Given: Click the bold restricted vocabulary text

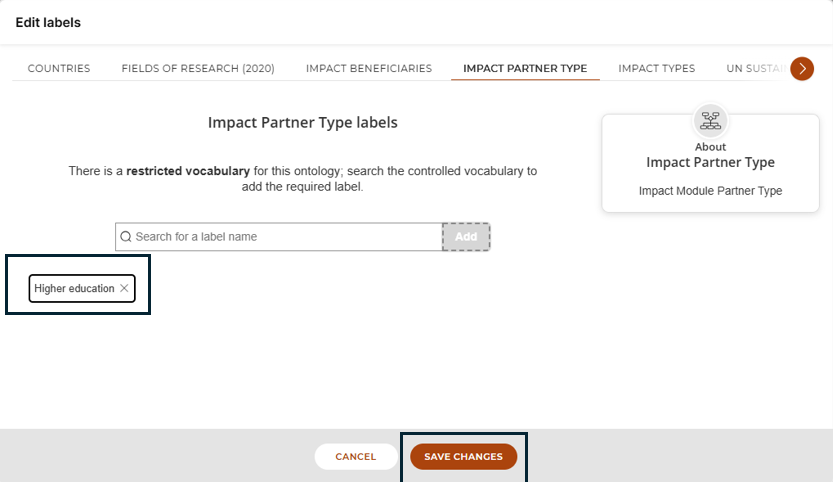Looking at the screenshot, I should (188, 171).
